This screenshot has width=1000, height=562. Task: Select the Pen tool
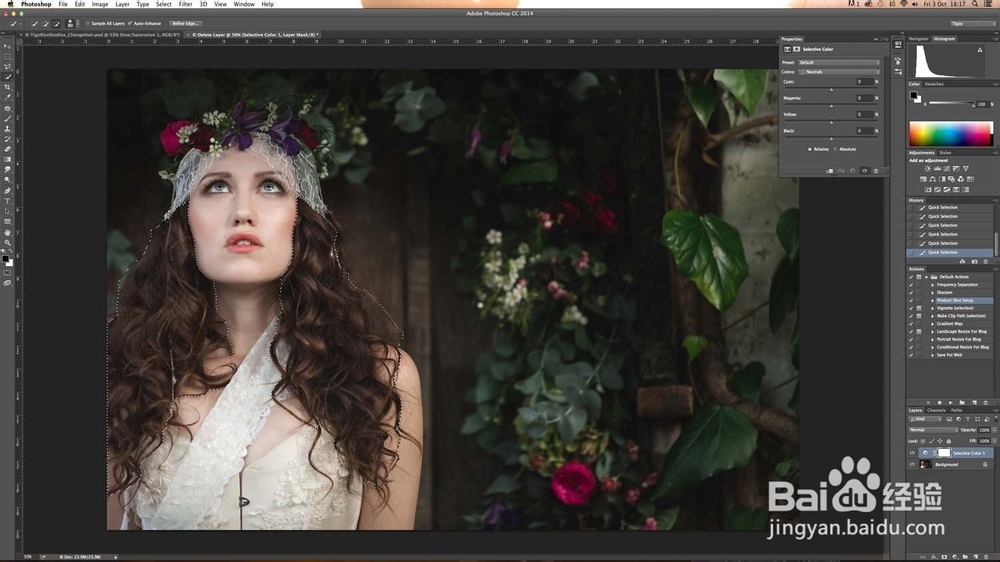[x=8, y=191]
